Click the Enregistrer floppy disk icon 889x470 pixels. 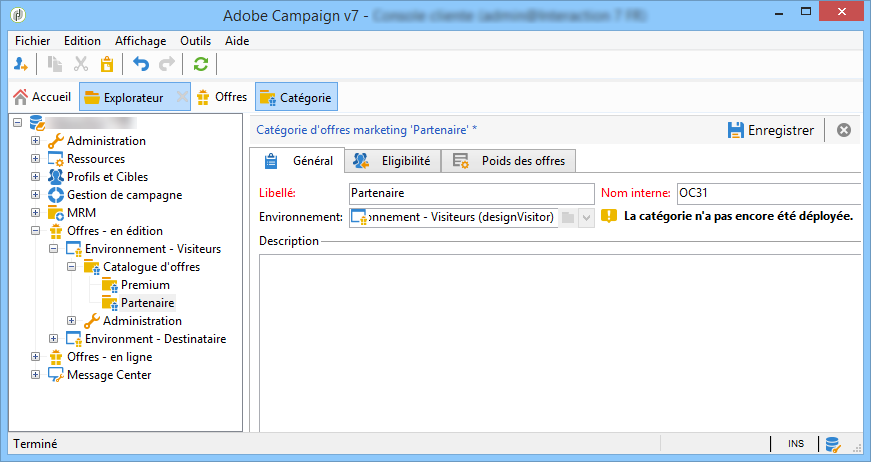coord(736,130)
